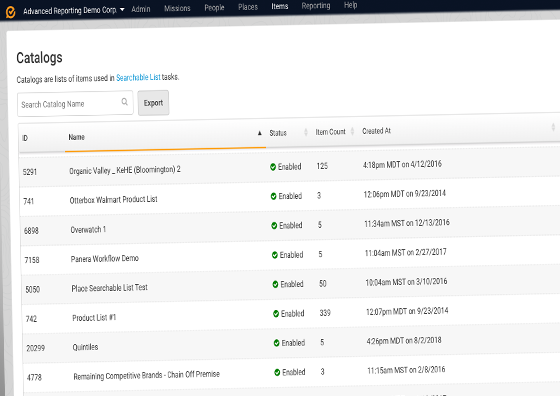The image size is (560, 396).
Task: Focus the Search Catalog Name field
Action: pos(75,104)
